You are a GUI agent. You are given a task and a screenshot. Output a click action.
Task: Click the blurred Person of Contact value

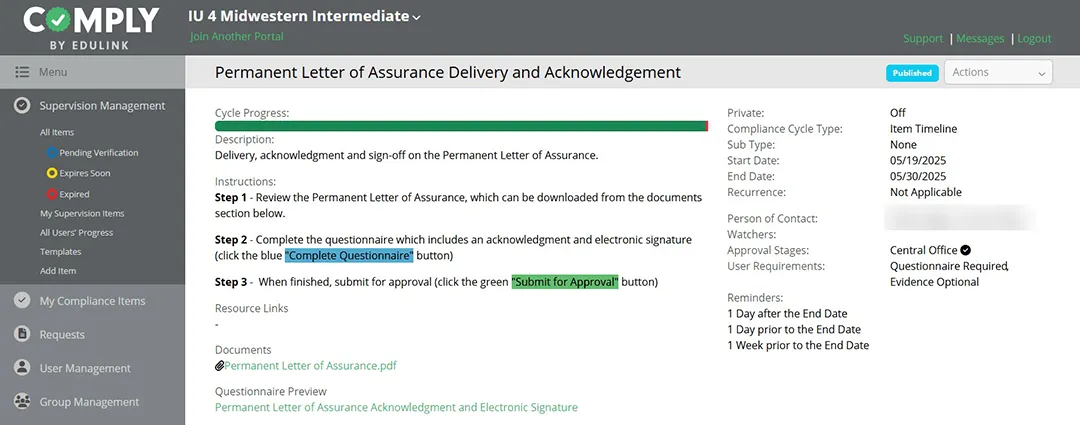click(961, 219)
